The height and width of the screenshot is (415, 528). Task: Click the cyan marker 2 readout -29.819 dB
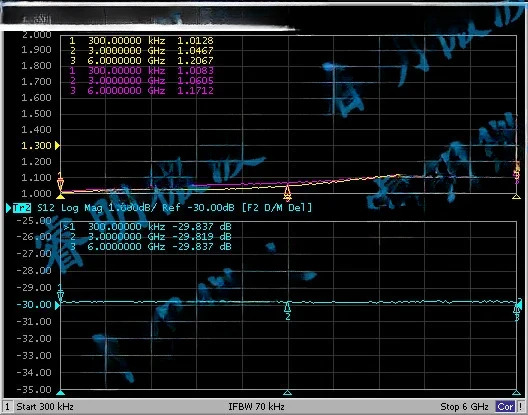pyautogui.click(x=202, y=236)
